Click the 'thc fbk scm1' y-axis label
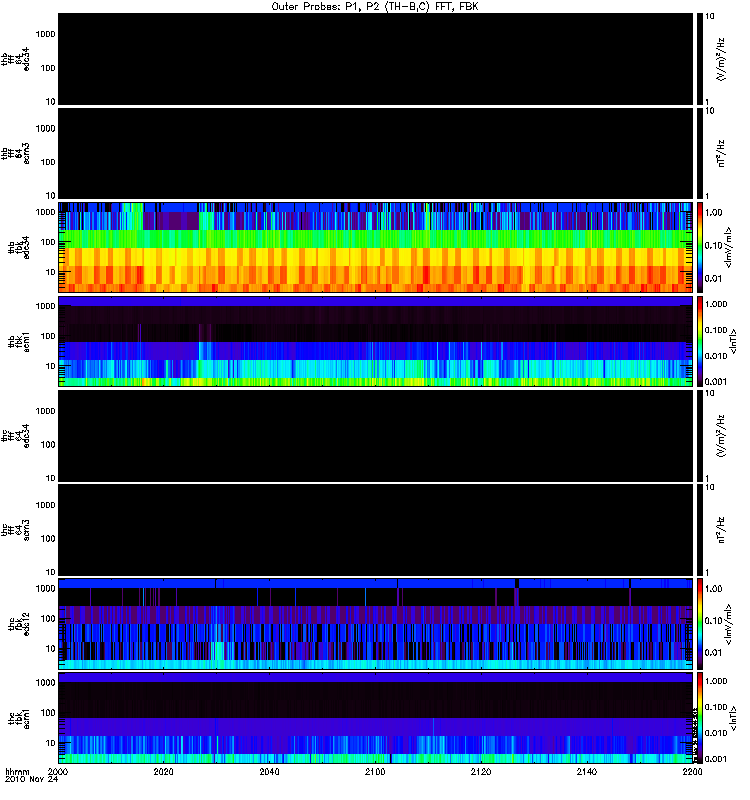 [x=18, y=718]
